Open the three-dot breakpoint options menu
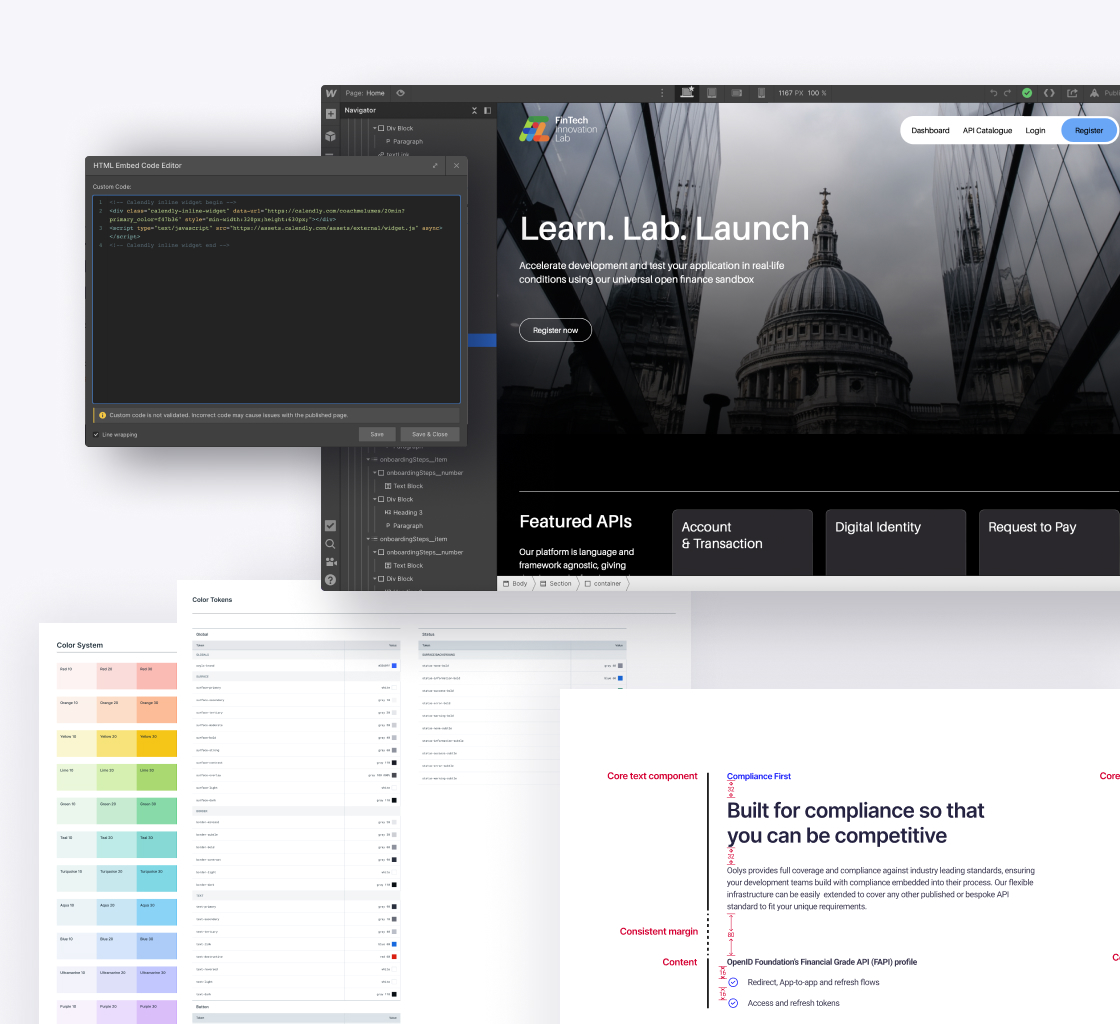The height and width of the screenshot is (1024, 1120). (662, 93)
